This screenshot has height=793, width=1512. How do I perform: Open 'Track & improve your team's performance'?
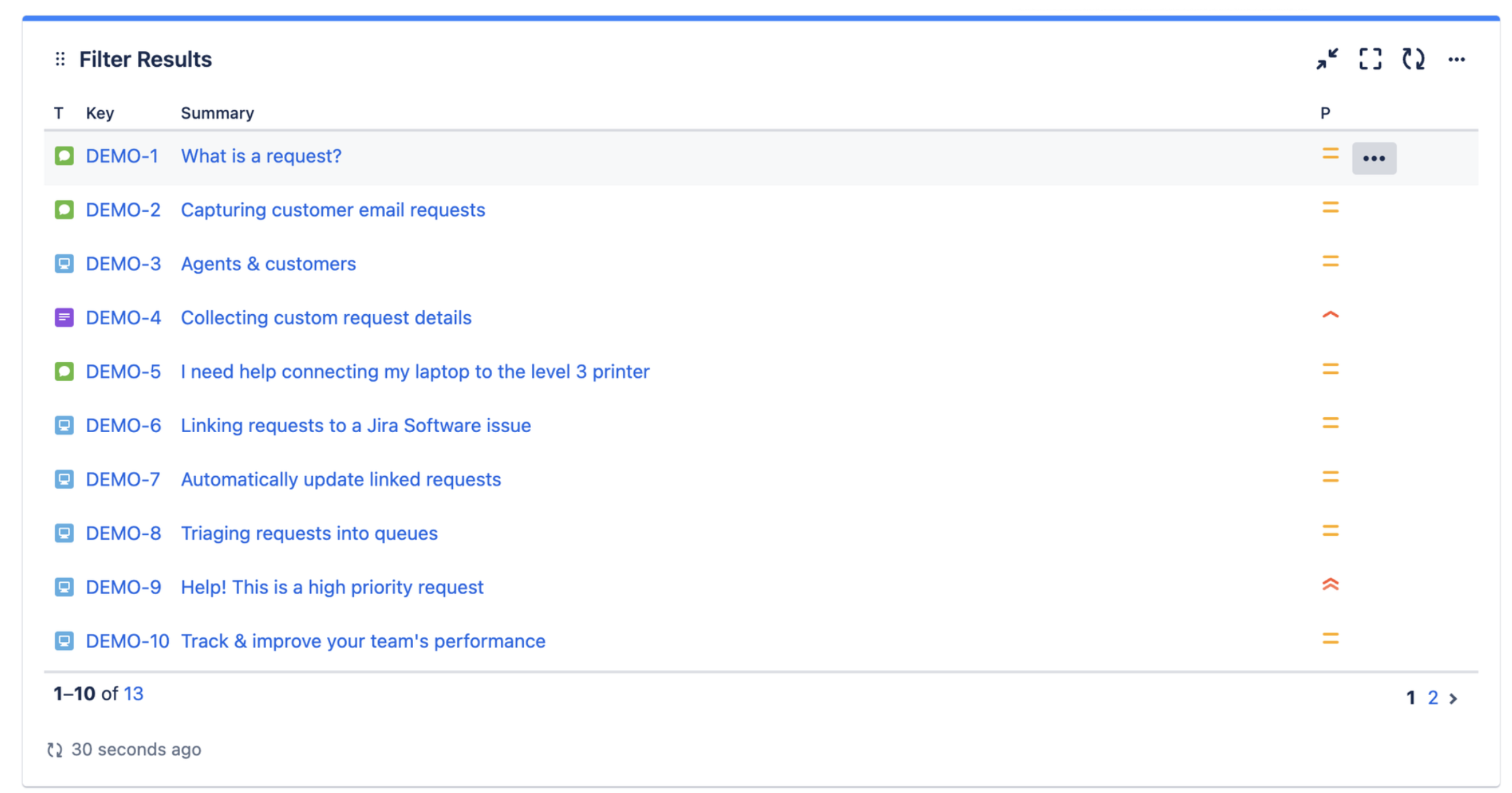click(x=364, y=641)
